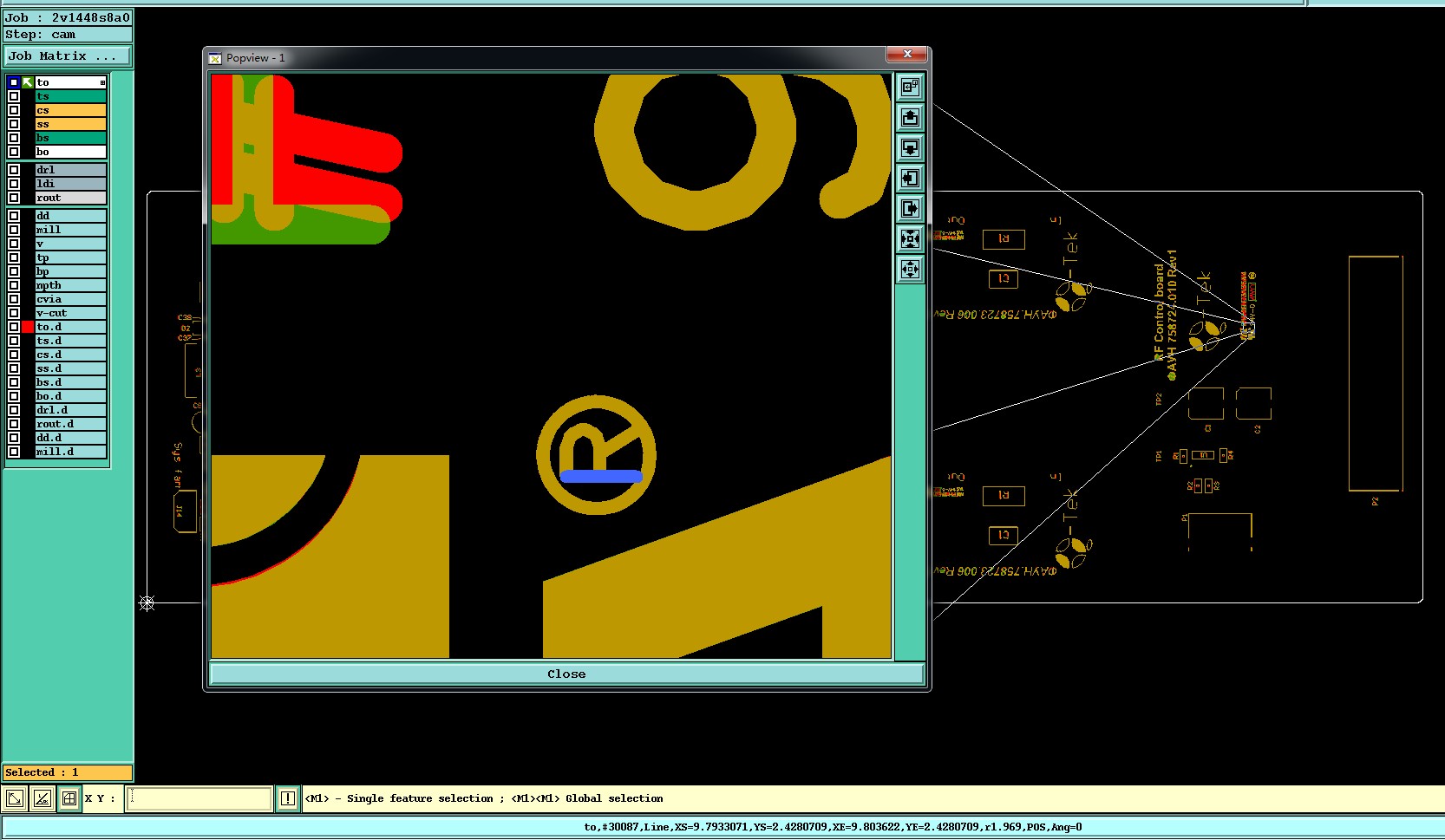
Task: Pan the Popview down with the arrow icon
Action: click(910, 147)
